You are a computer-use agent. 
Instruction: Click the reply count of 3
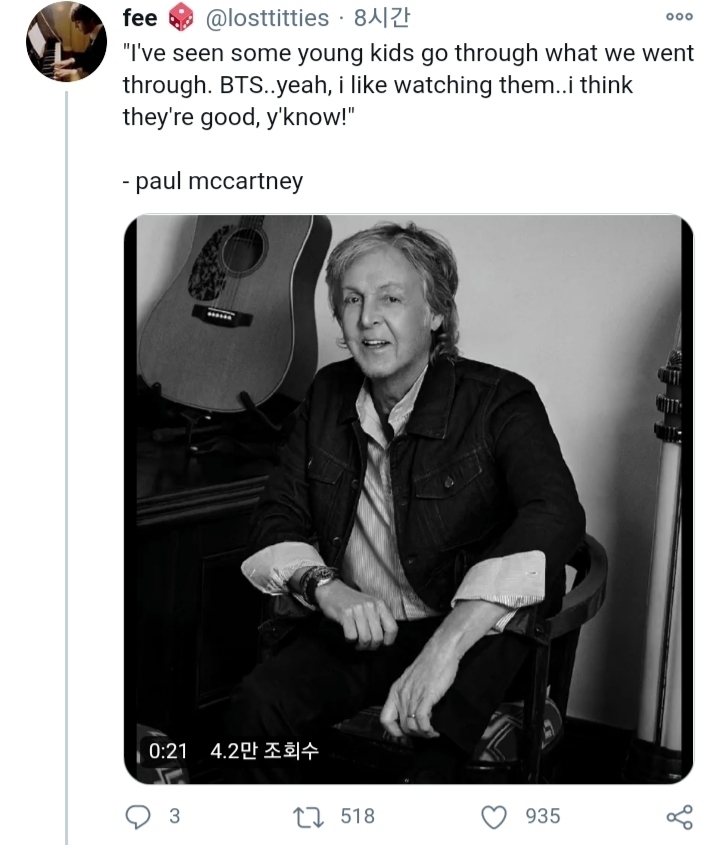coord(174,817)
